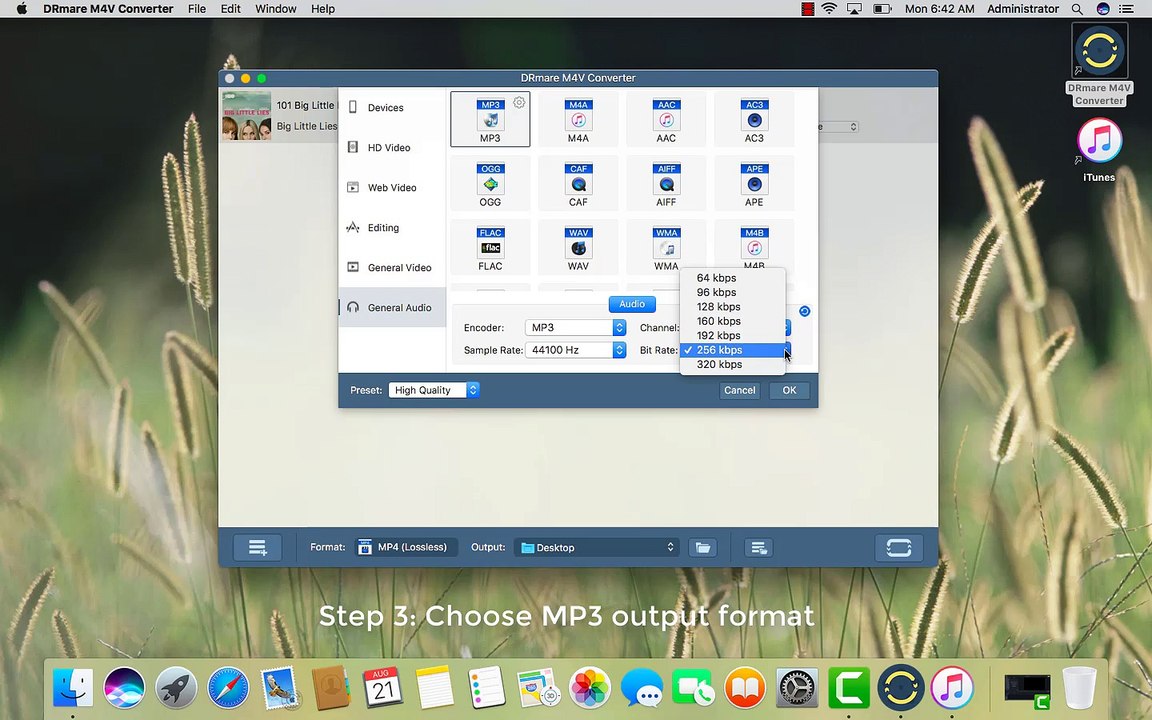Screen dimensions: 1152x720
Task: Click the reset settings circular icon
Action: click(x=804, y=312)
